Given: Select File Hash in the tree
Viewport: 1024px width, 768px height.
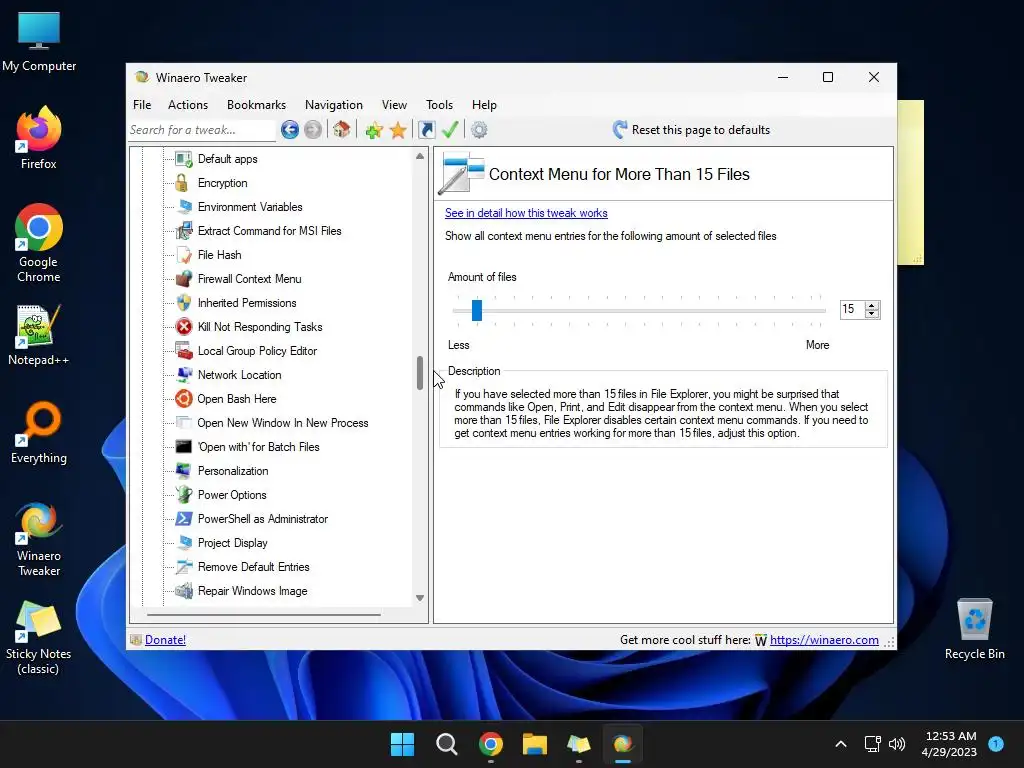Looking at the screenshot, I should pyautogui.click(x=219, y=255).
